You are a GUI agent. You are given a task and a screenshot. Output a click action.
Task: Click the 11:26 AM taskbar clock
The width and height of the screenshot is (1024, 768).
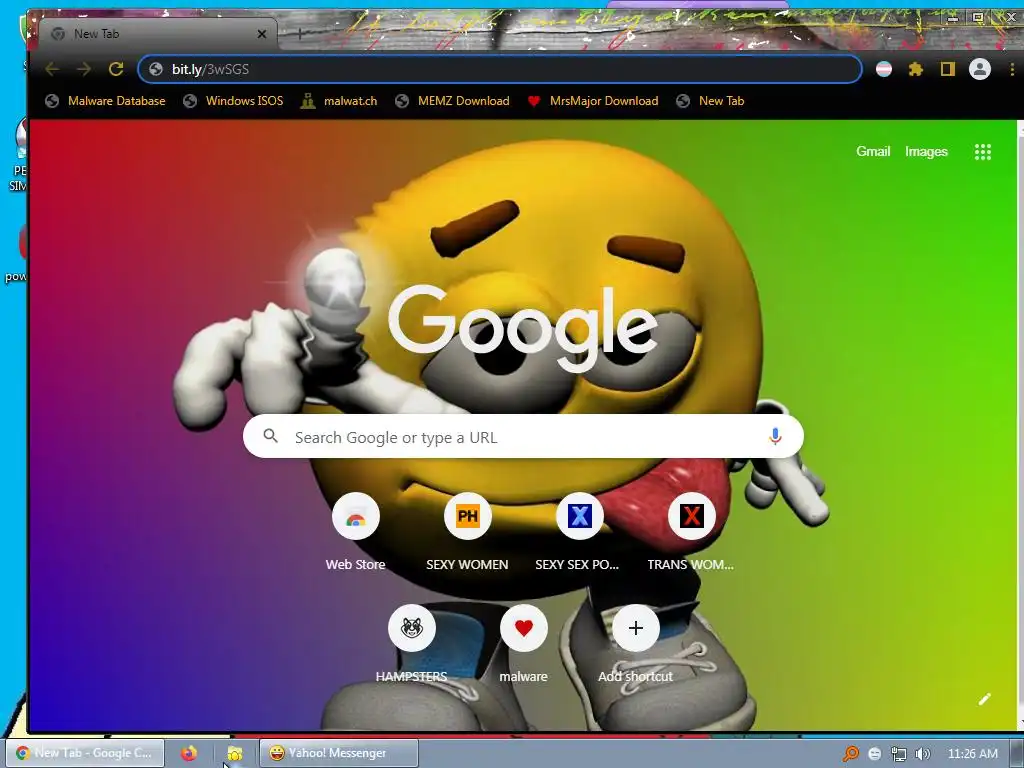point(972,754)
